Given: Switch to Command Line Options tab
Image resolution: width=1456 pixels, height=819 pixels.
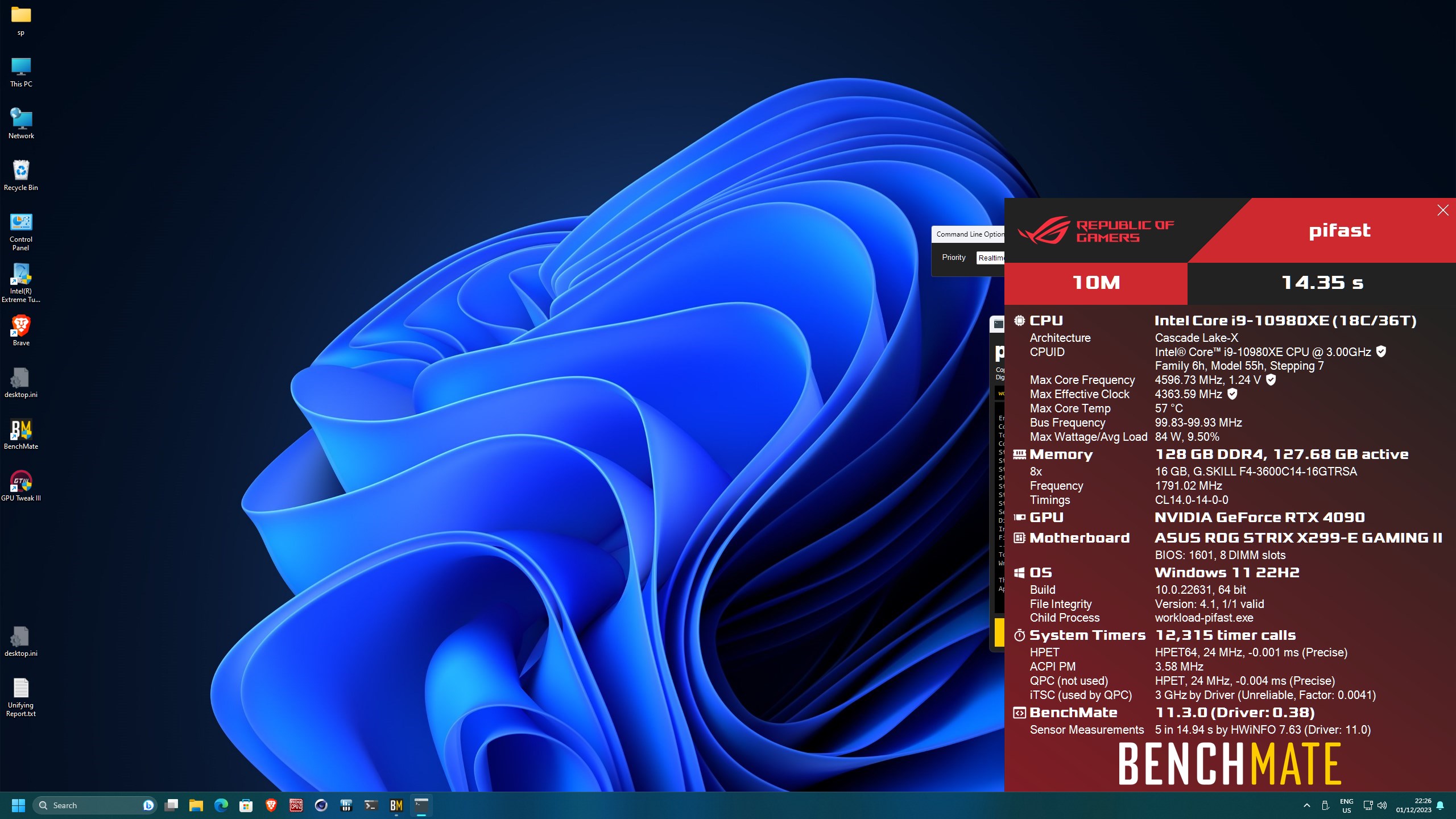Looking at the screenshot, I should click(970, 234).
